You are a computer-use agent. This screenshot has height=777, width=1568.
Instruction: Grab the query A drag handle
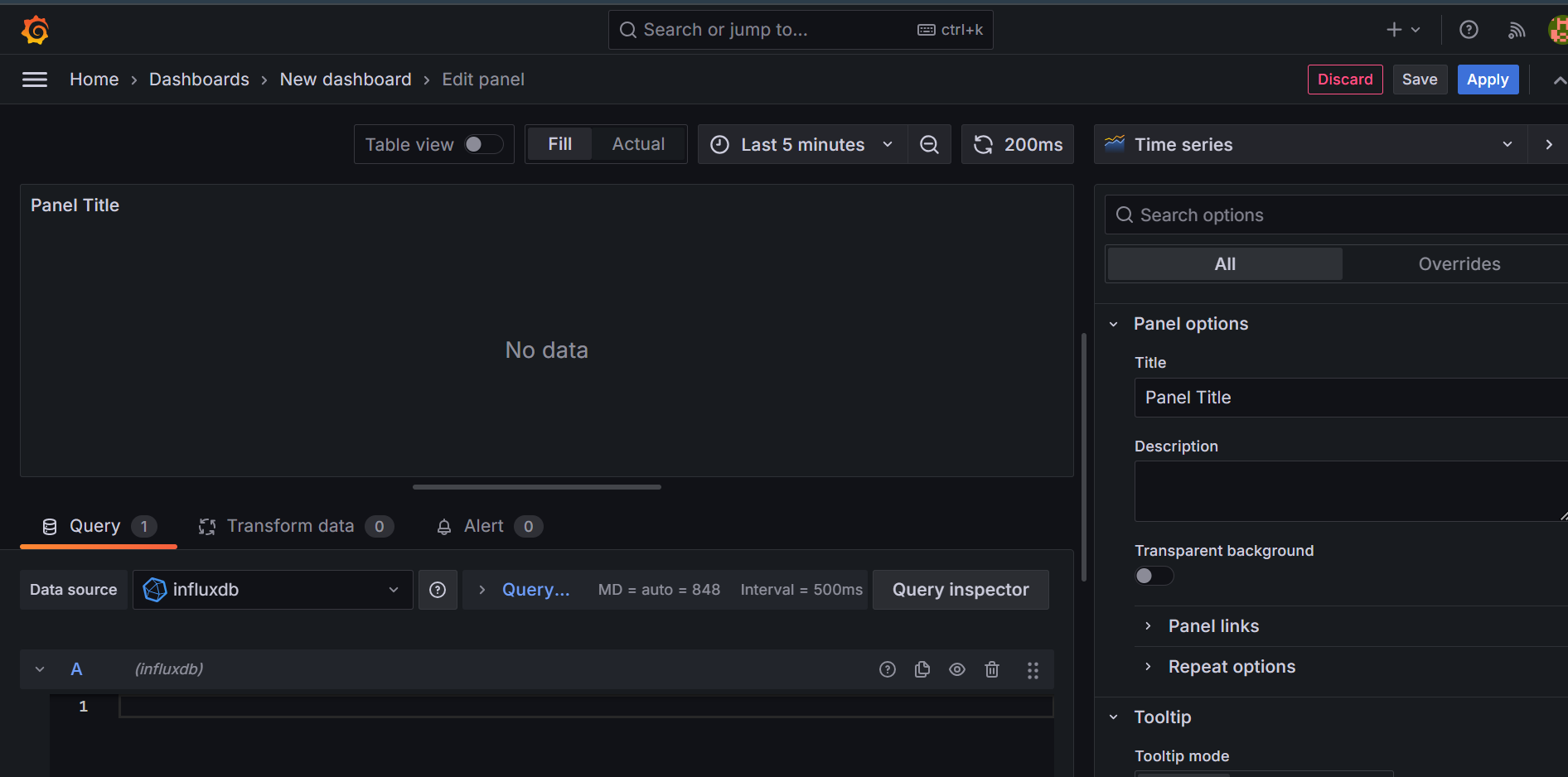click(x=1033, y=670)
